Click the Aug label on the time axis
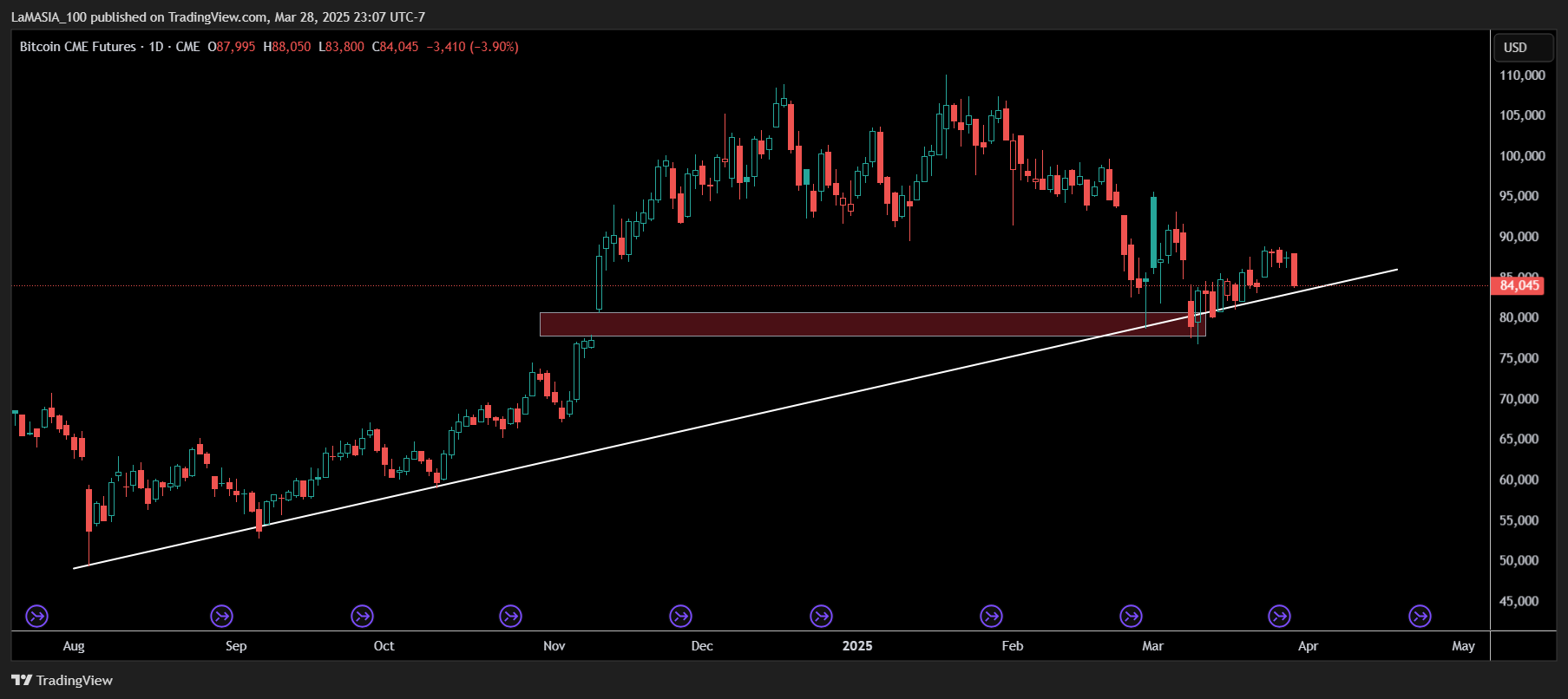The image size is (1568, 699). pyautogui.click(x=74, y=646)
